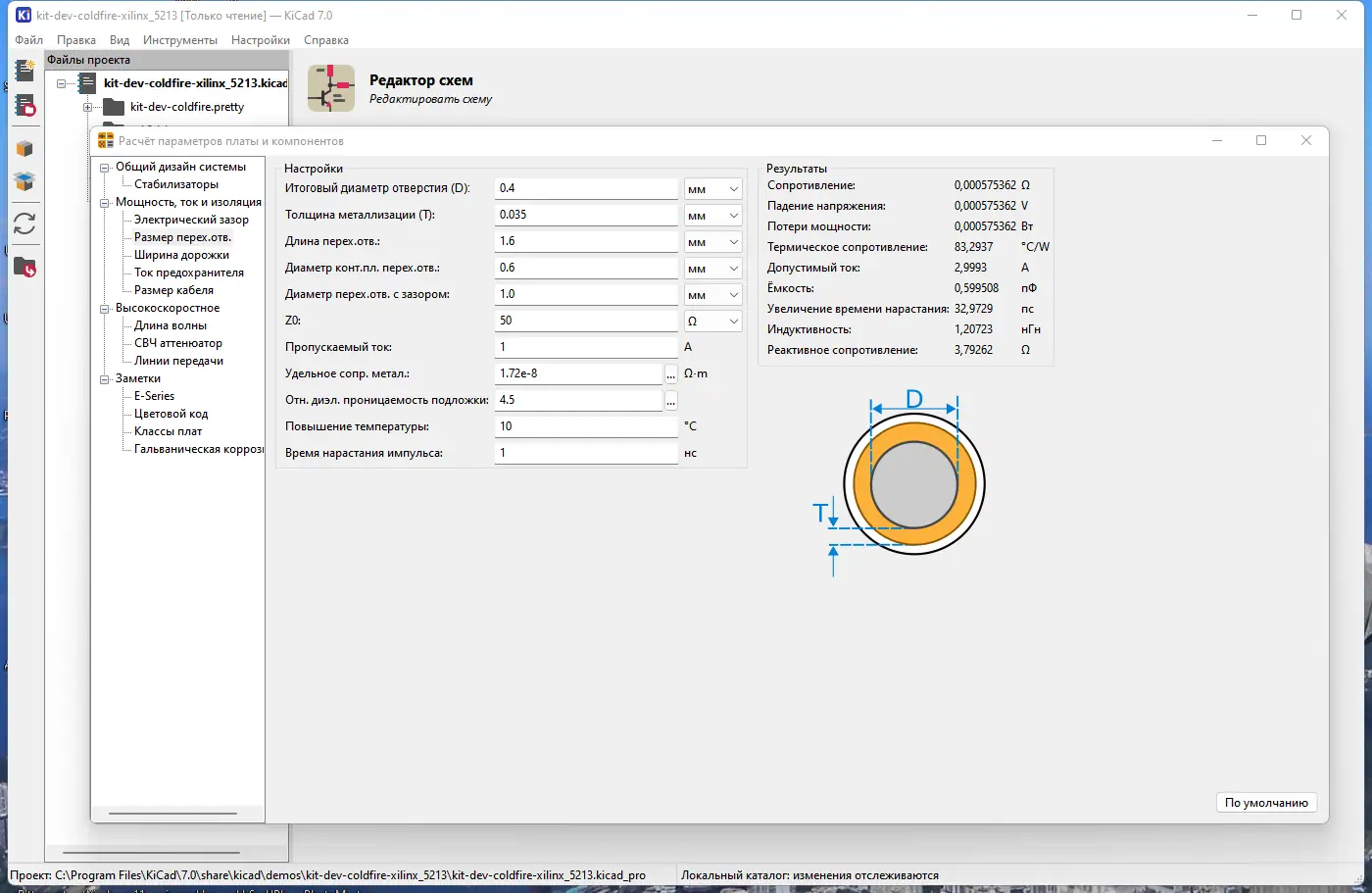
Task: Open the unit dropdown for via pad diameter
Action: 712,269
